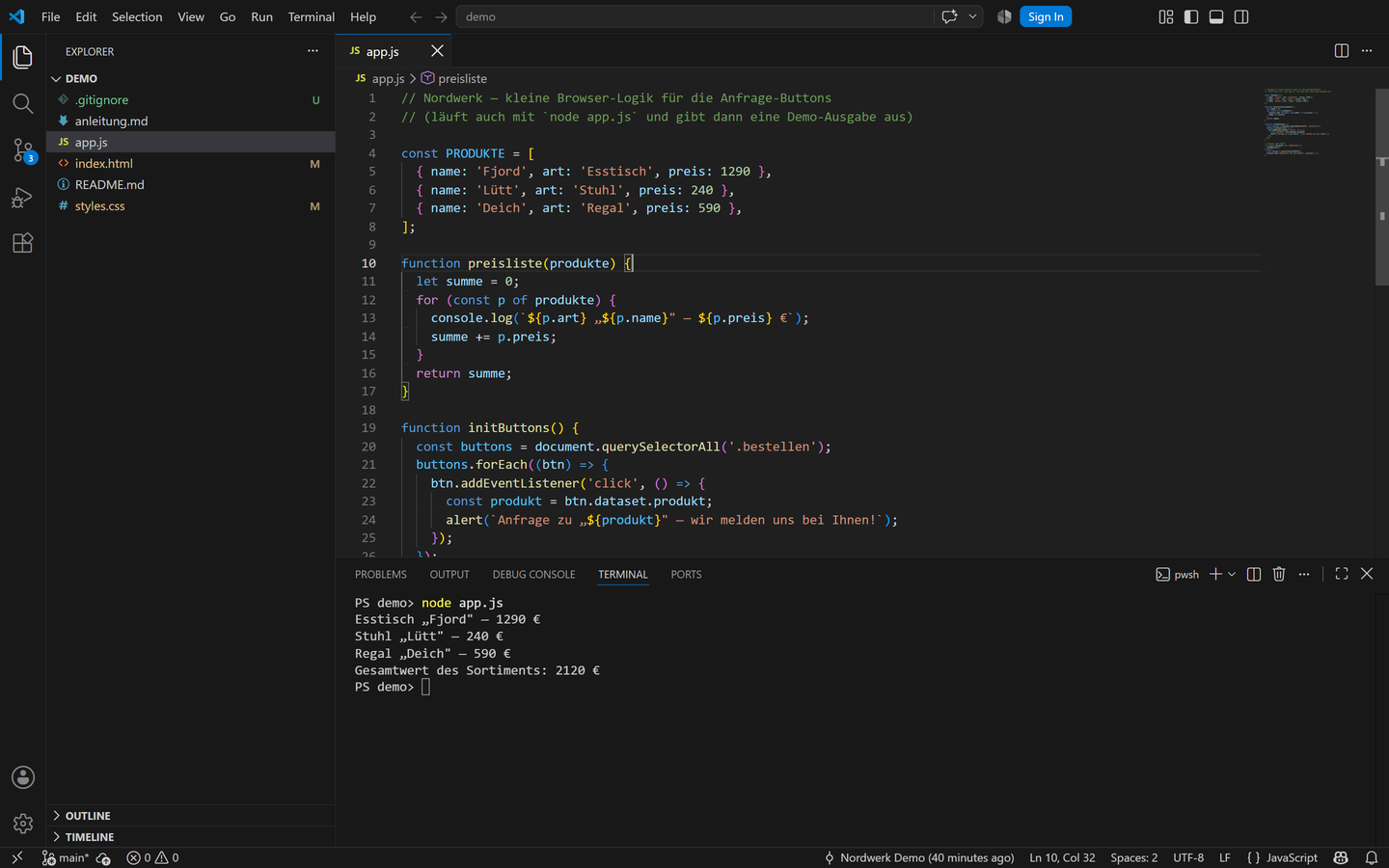Click Ln 10, Col 32 in status bar
Viewport: 1389px width, 868px height.
(x=1062, y=857)
